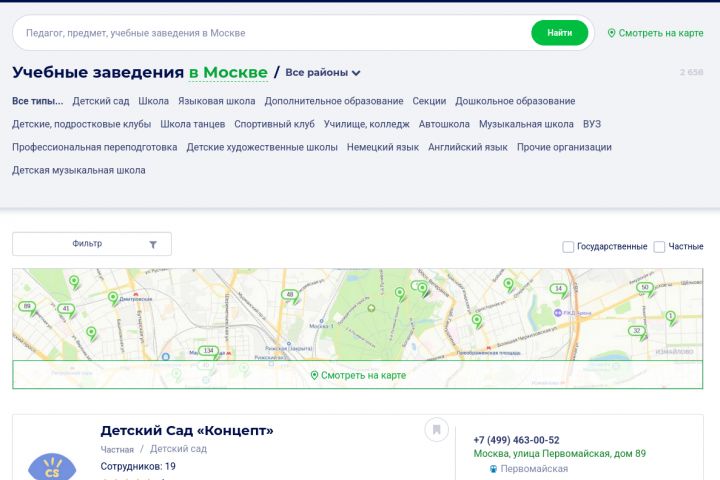Screen dimensions: 720x480
Task: Expand the Все типы... category list
Action: point(37,101)
